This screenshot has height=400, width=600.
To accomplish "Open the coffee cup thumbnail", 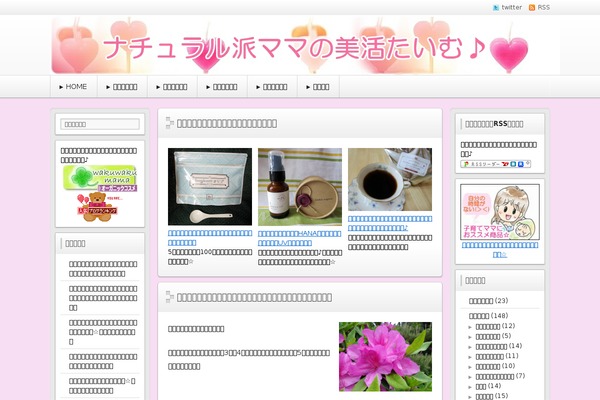I will (390, 180).
